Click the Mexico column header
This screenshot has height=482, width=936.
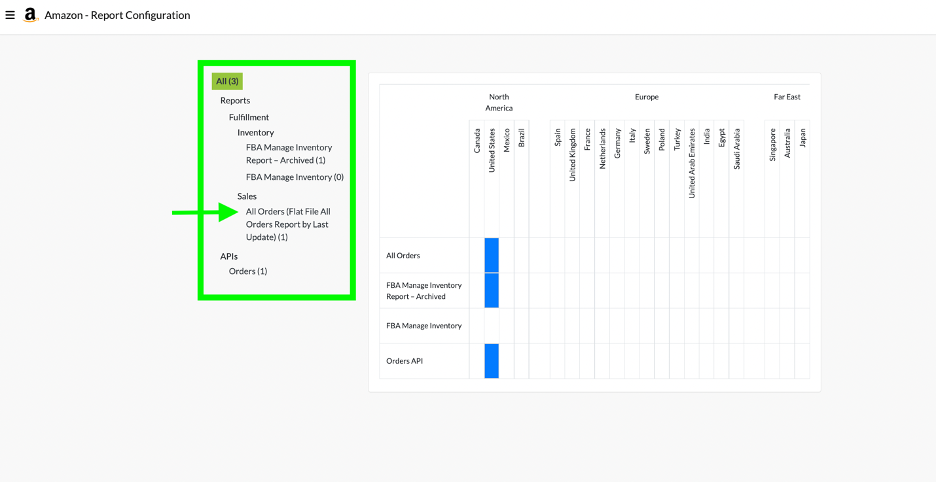click(x=507, y=141)
